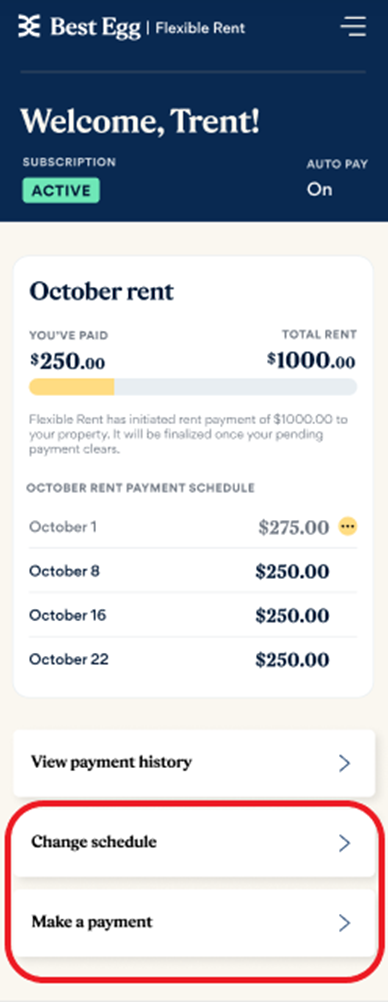Open the hamburger menu icon
Screen dimensions: 388x1002
click(x=353, y=26)
